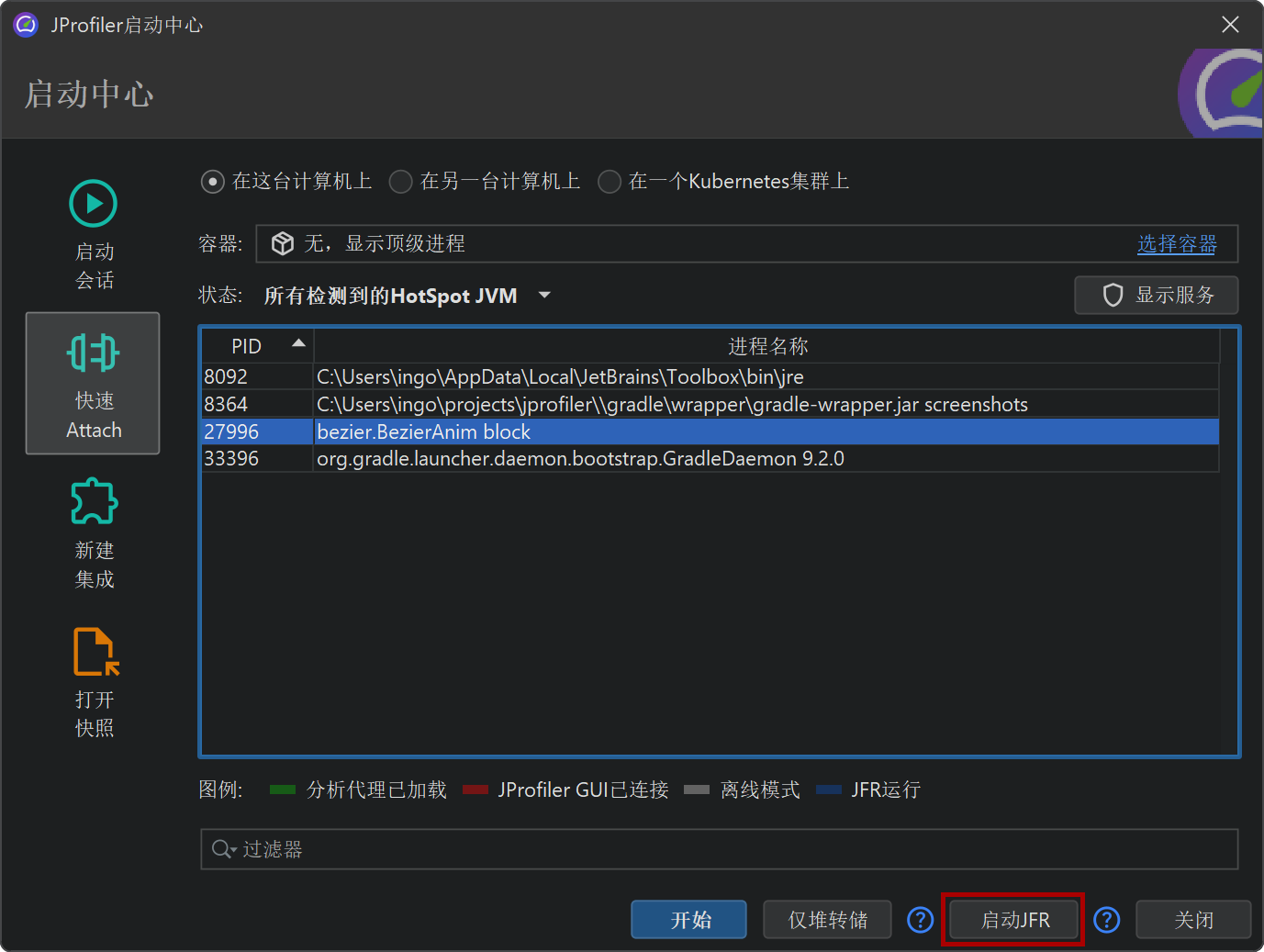Click the 启动JFR button
This screenshot has height=952, width=1264.
(1013, 920)
